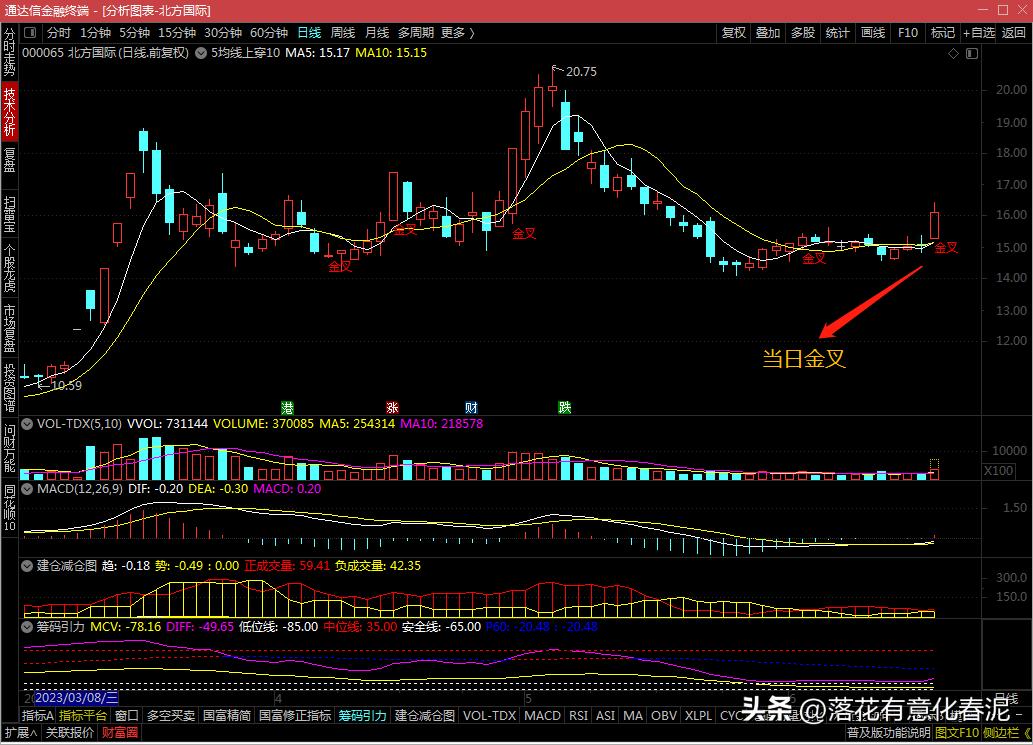Screen dimensions: 1033x745
Task: Toggle 复权 price adjustment
Action: click(733, 33)
